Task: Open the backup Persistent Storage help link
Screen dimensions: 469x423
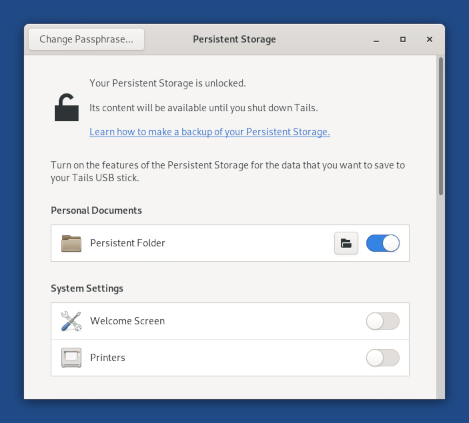Action: [x=209, y=132]
